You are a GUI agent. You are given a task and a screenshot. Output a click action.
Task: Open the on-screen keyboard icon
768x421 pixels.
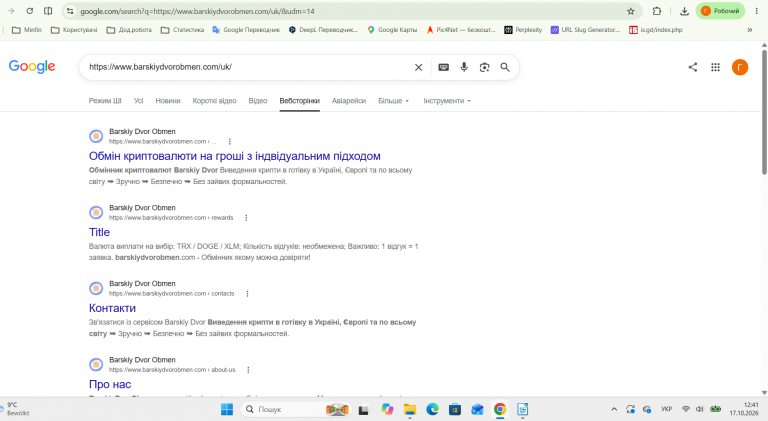[443, 67]
